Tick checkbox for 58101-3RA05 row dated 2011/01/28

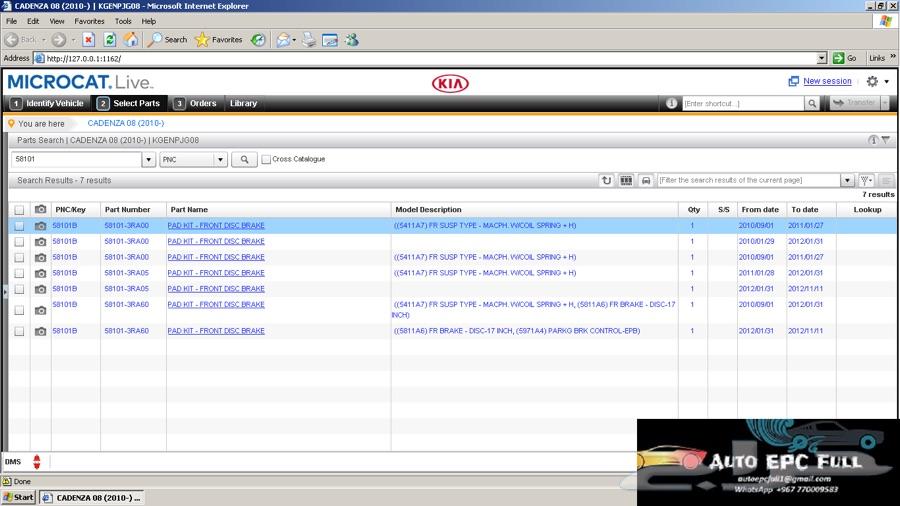point(19,273)
